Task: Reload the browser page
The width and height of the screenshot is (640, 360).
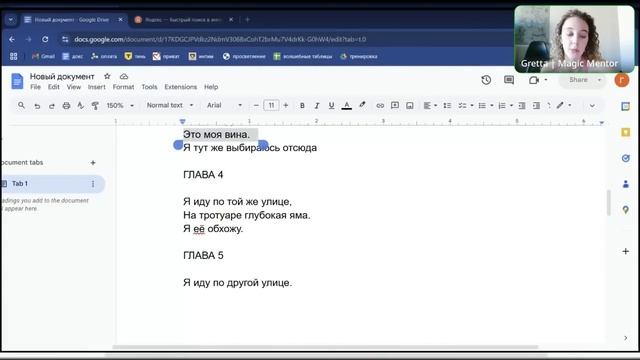Action: click(45, 40)
